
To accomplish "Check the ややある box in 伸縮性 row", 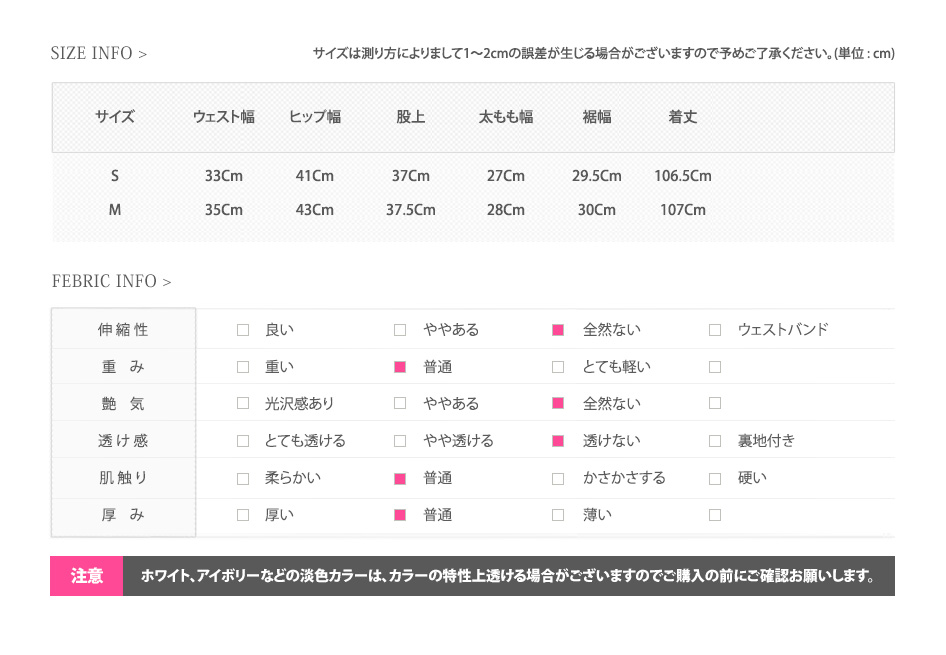I will (x=399, y=330).
